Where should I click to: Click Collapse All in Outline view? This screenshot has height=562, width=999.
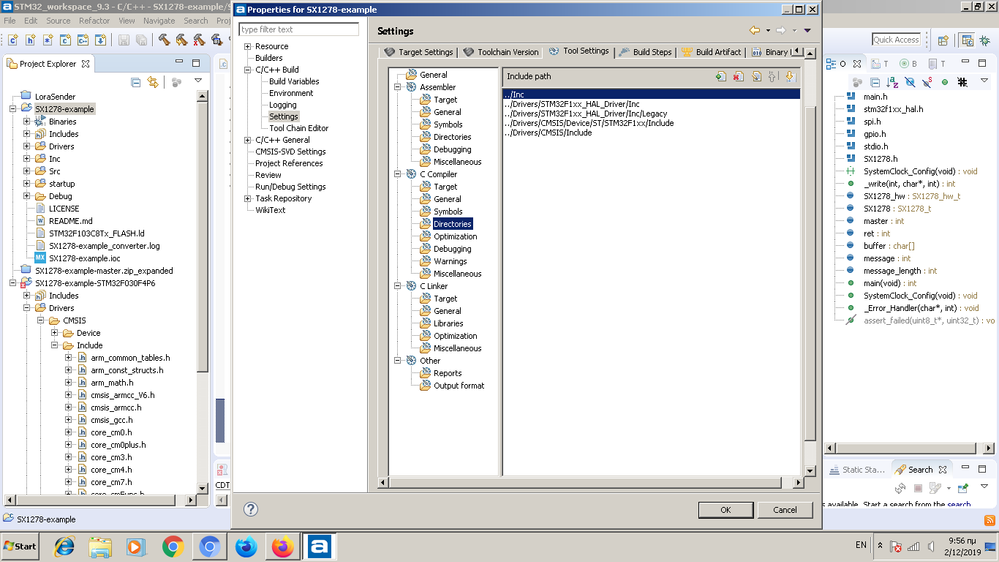coord(875,82)
